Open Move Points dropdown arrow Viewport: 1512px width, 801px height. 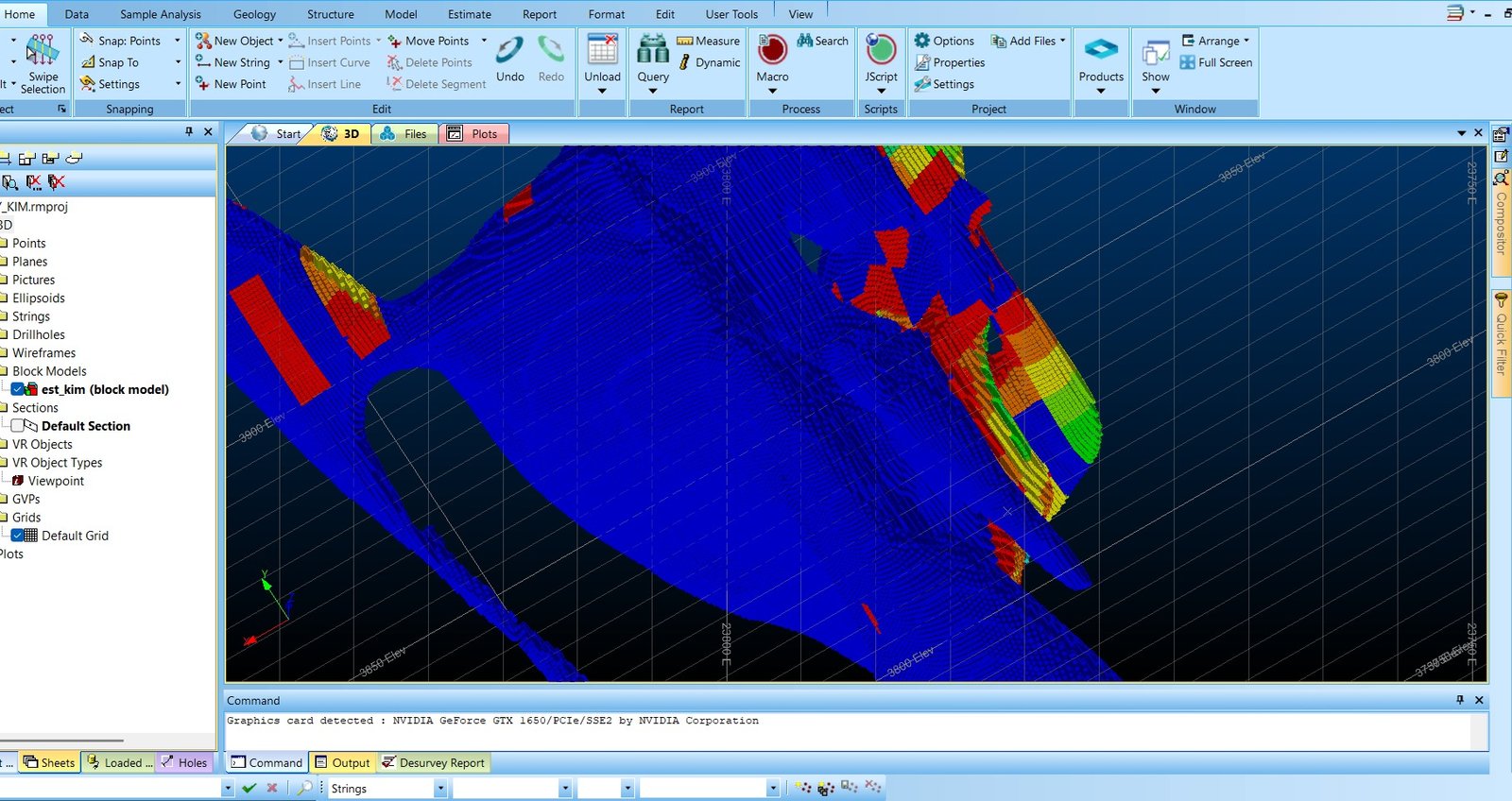click(484, 41)
